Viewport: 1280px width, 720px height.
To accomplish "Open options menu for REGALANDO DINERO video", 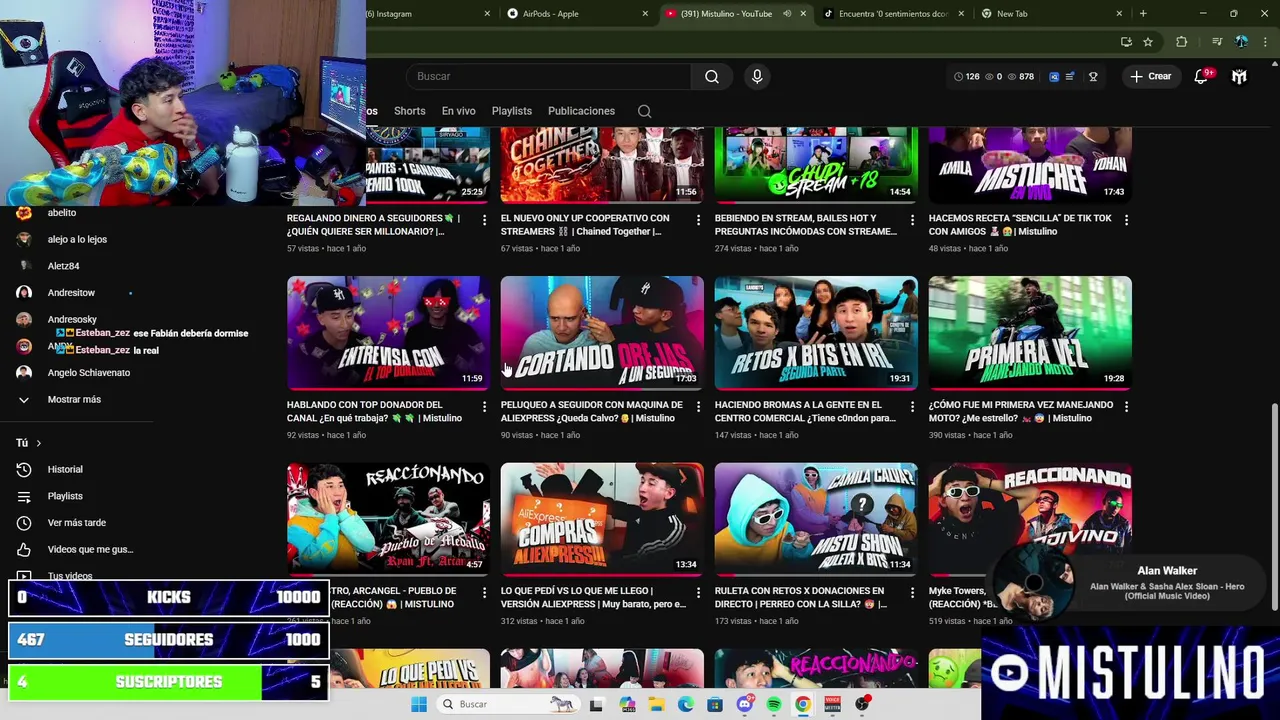I will 484,219.
